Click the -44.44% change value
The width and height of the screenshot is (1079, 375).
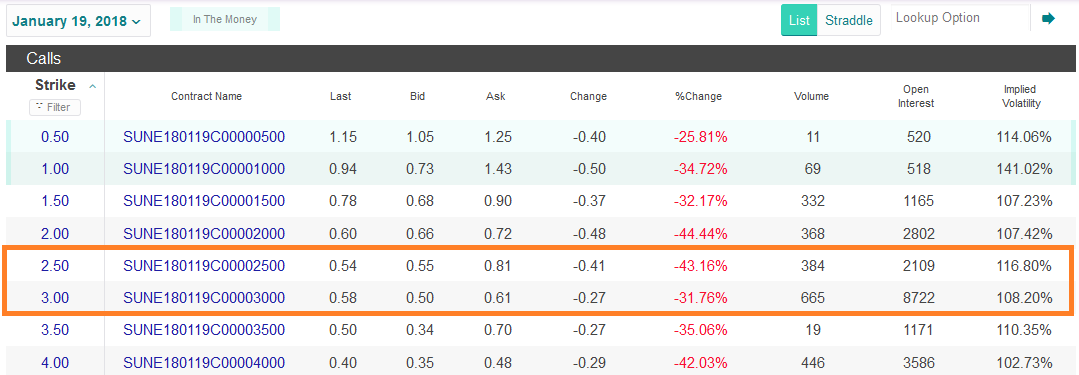pos(700,234)
